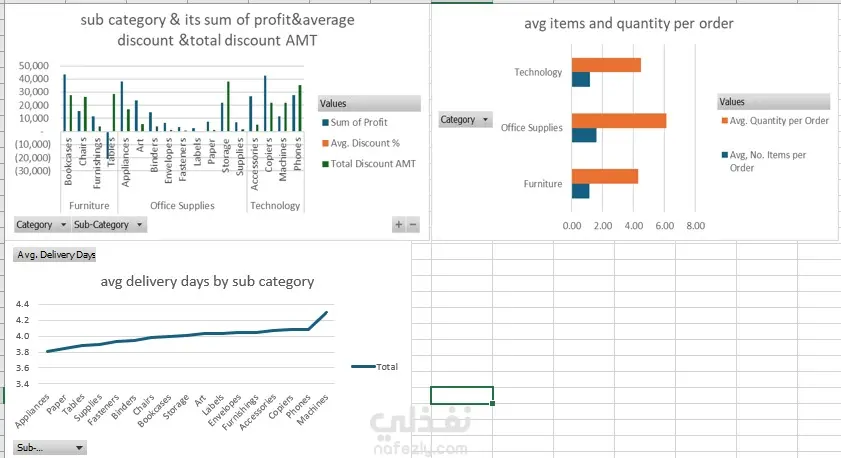Click the Machines point on the delivery line
Screen dimensions: 841x458
click(326, 313)
